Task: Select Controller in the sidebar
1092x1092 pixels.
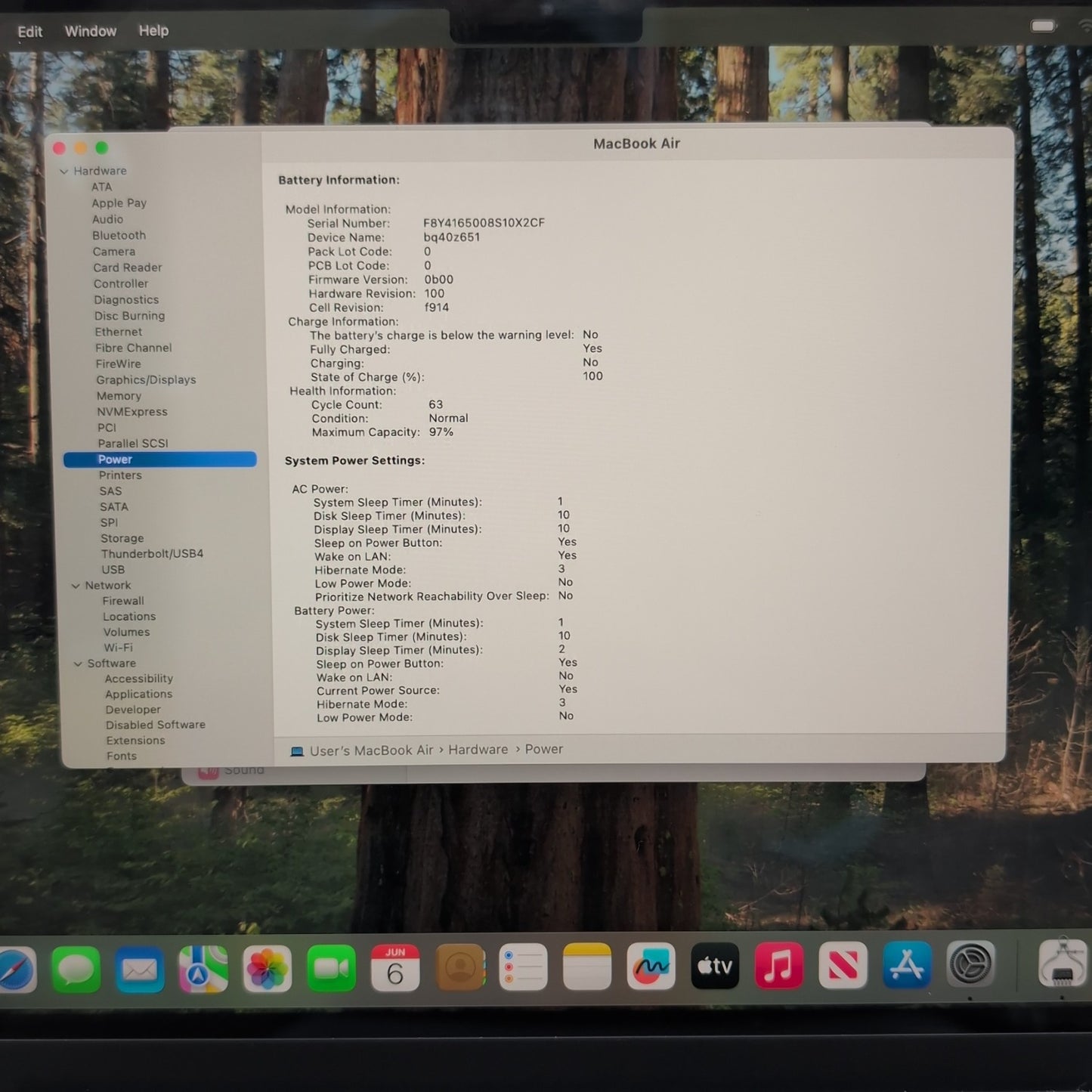Action: (x=121, y=283)
